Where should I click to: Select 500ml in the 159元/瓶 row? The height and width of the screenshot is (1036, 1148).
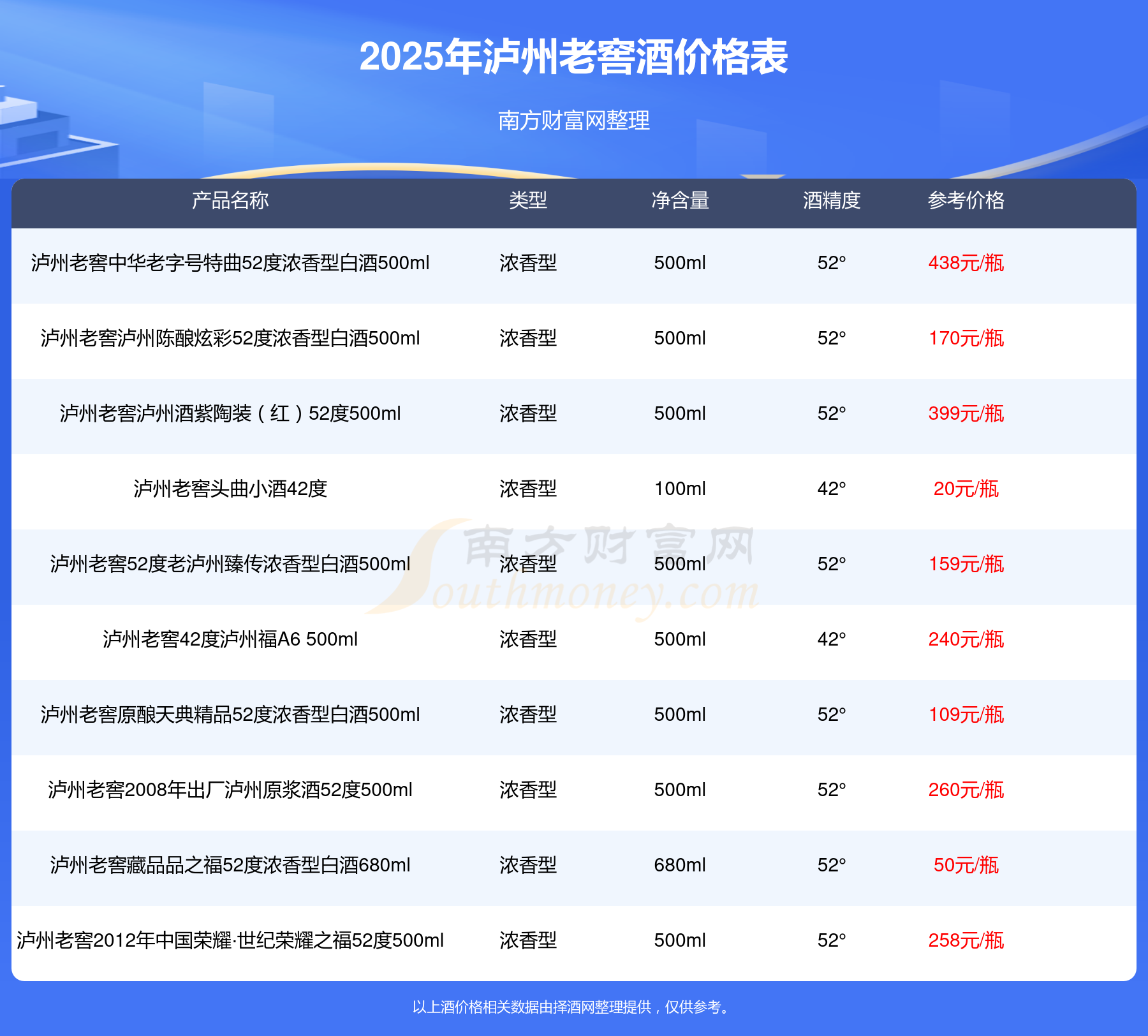[680, 564]
